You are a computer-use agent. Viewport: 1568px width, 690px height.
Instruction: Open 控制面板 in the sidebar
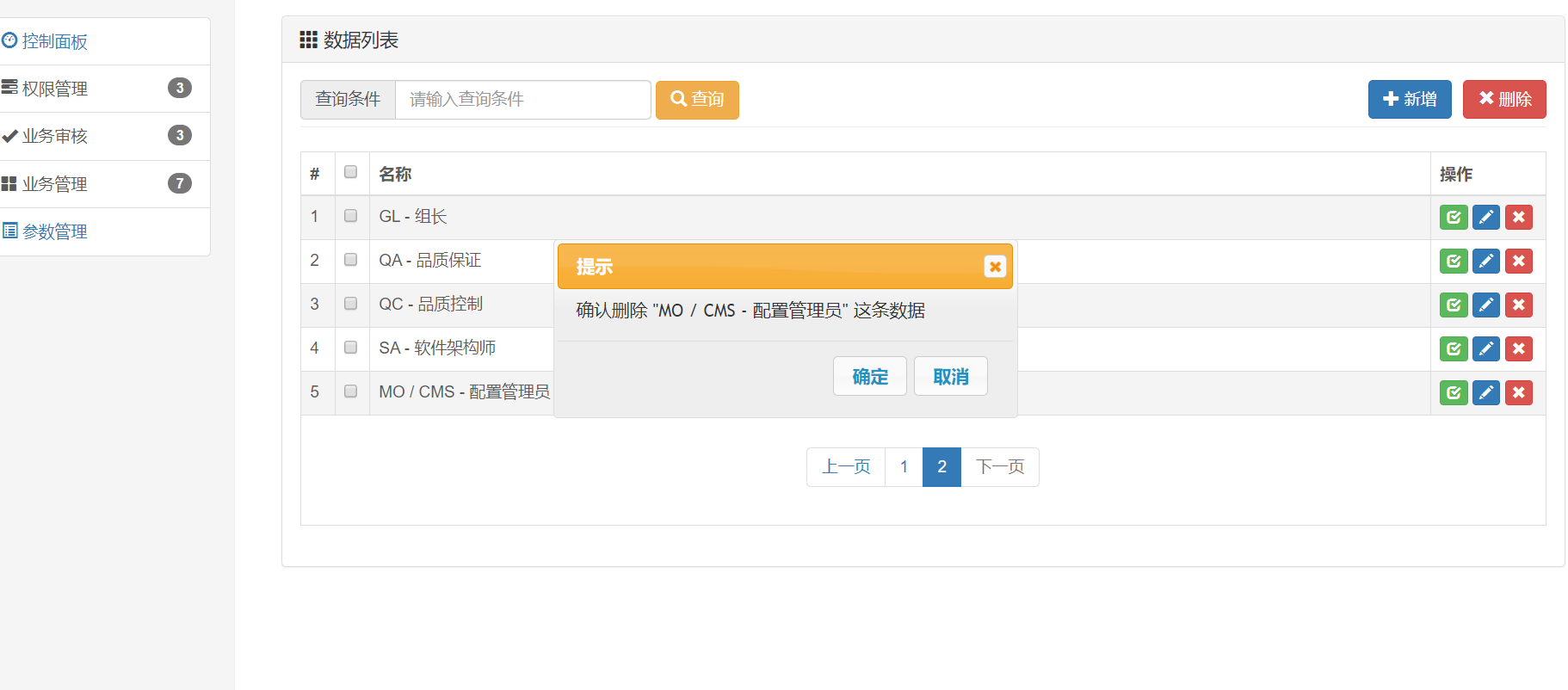105,41
